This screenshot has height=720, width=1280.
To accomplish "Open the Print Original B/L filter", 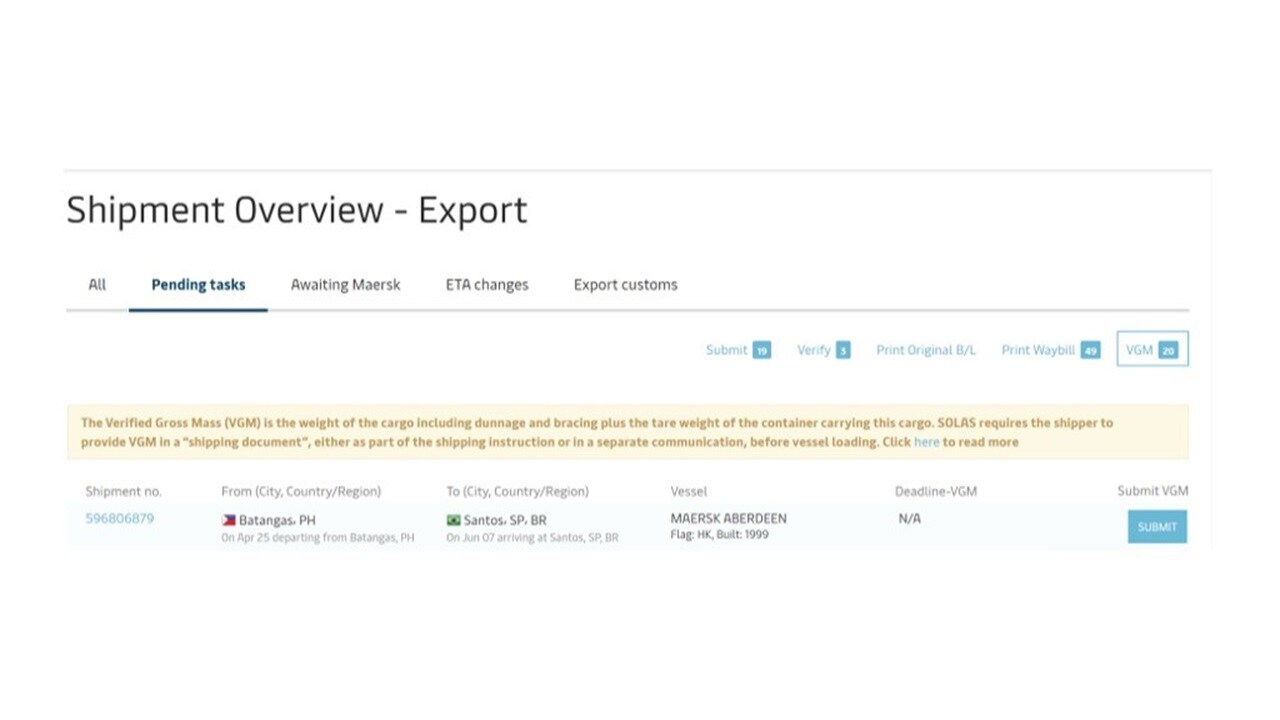I will 925,349.
